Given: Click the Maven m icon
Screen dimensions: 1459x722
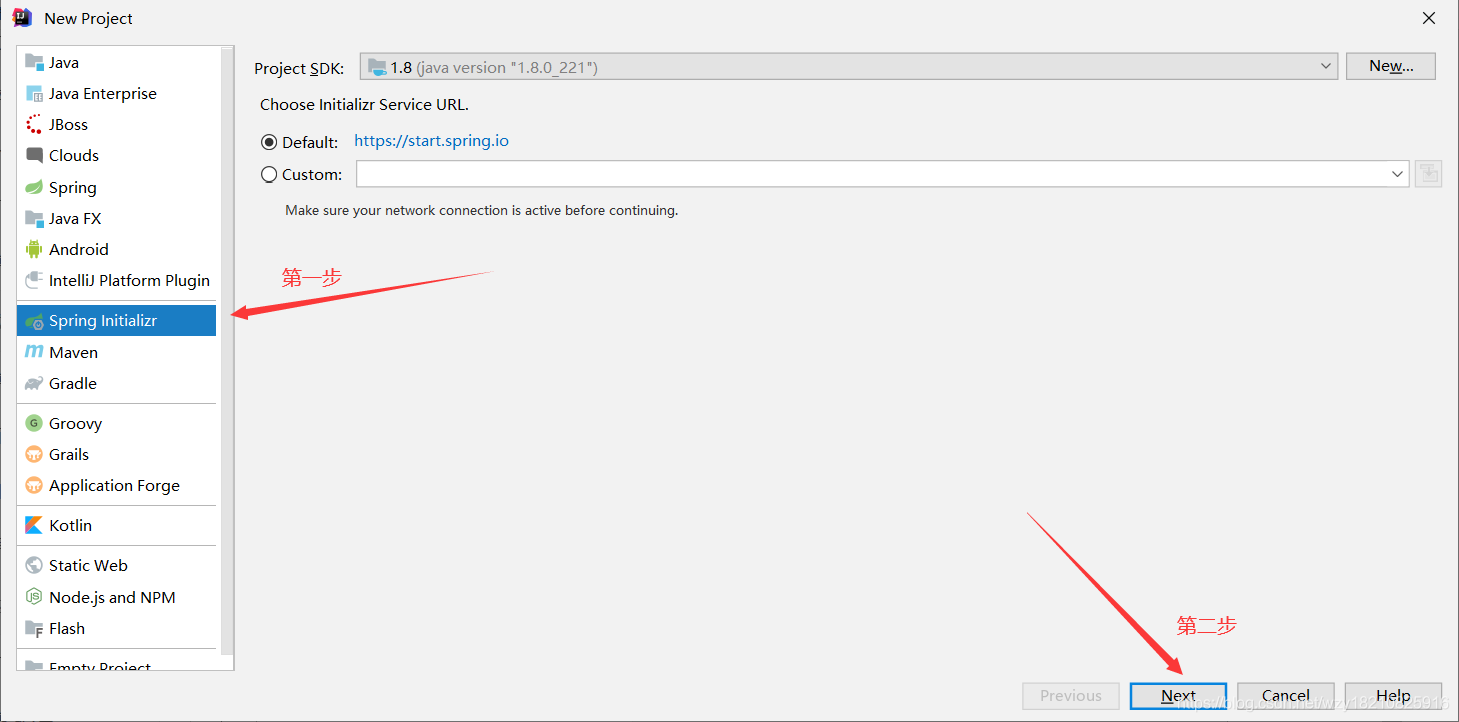Looking at the screenshot, I should point(34,352).
